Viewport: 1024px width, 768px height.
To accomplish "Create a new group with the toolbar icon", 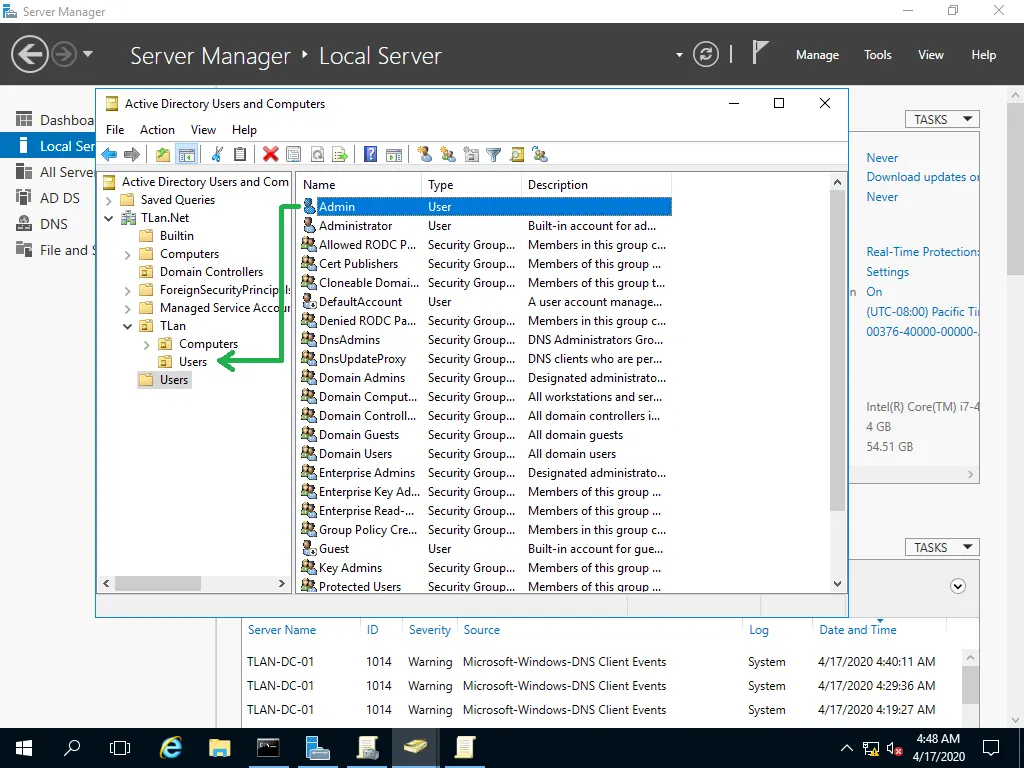I will (448, 155).
